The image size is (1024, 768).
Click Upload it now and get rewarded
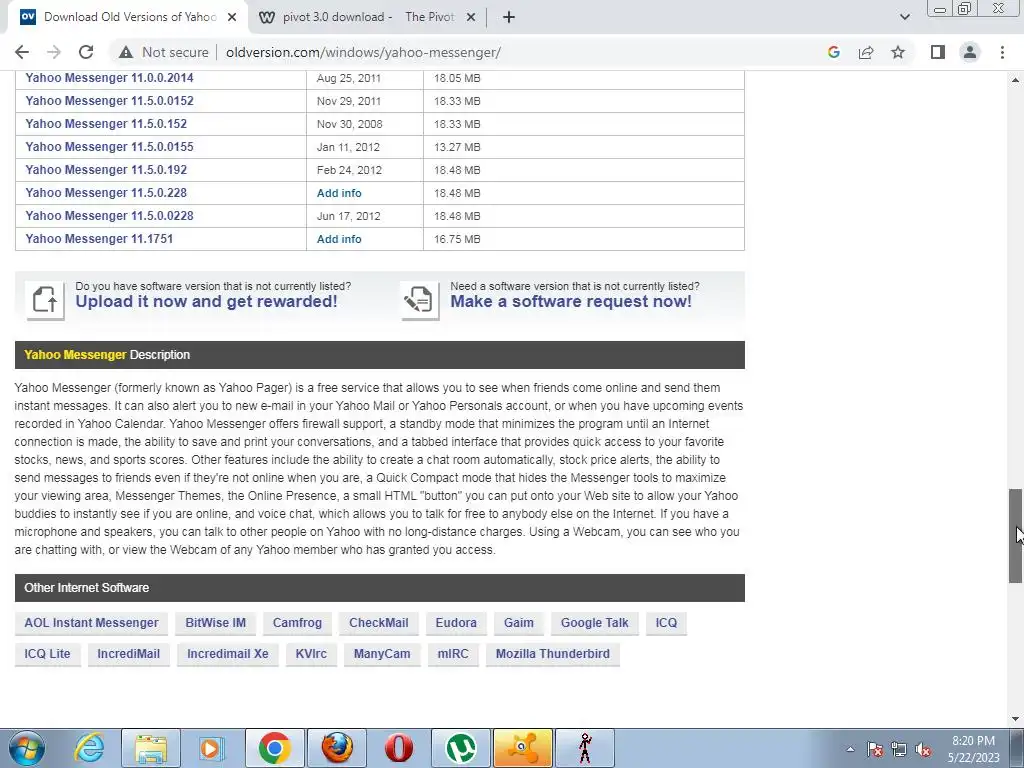(206, 301)
